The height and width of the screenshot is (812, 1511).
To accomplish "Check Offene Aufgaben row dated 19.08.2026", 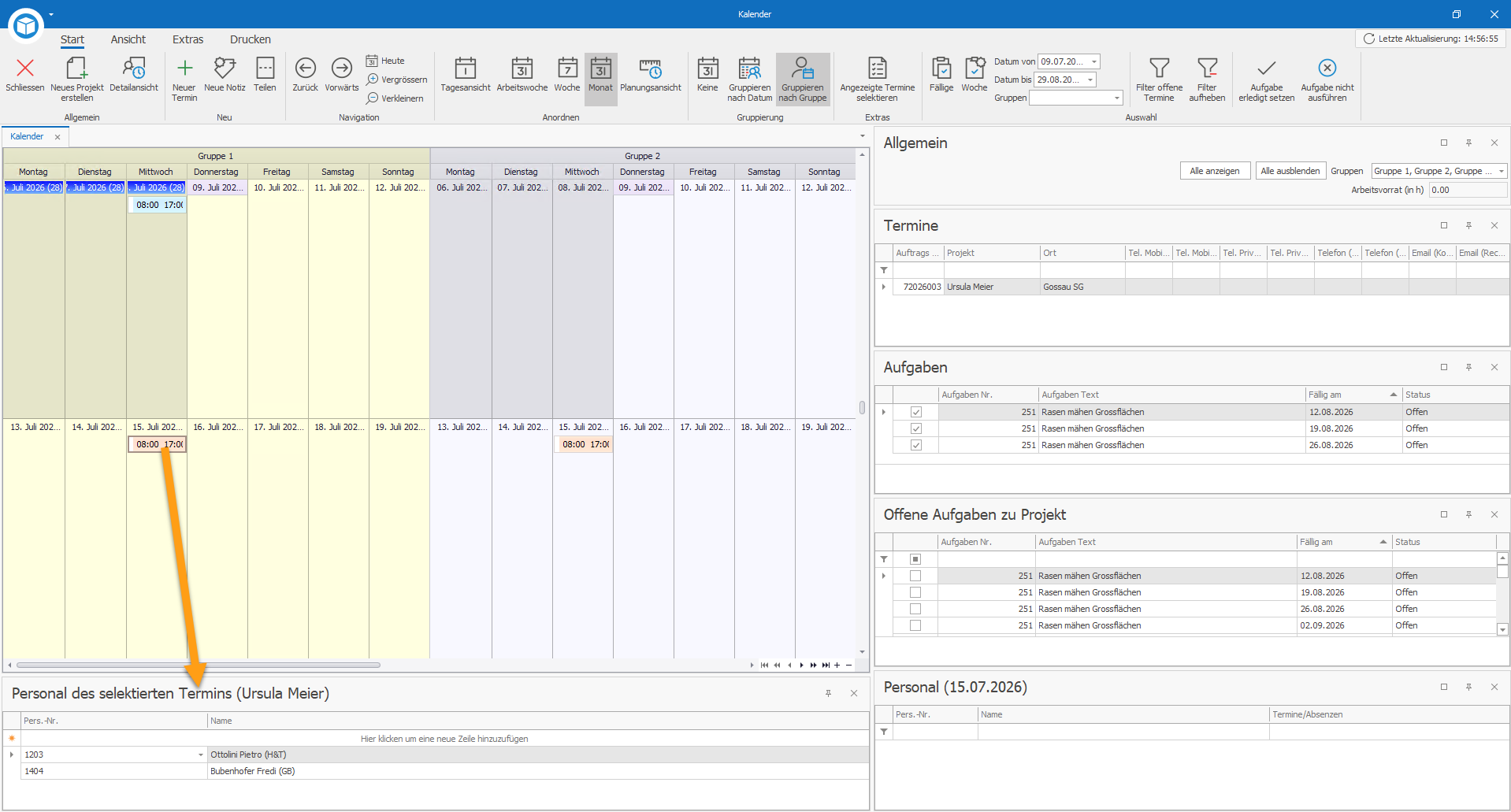I will pyautogui.click(x=915, y=592).
